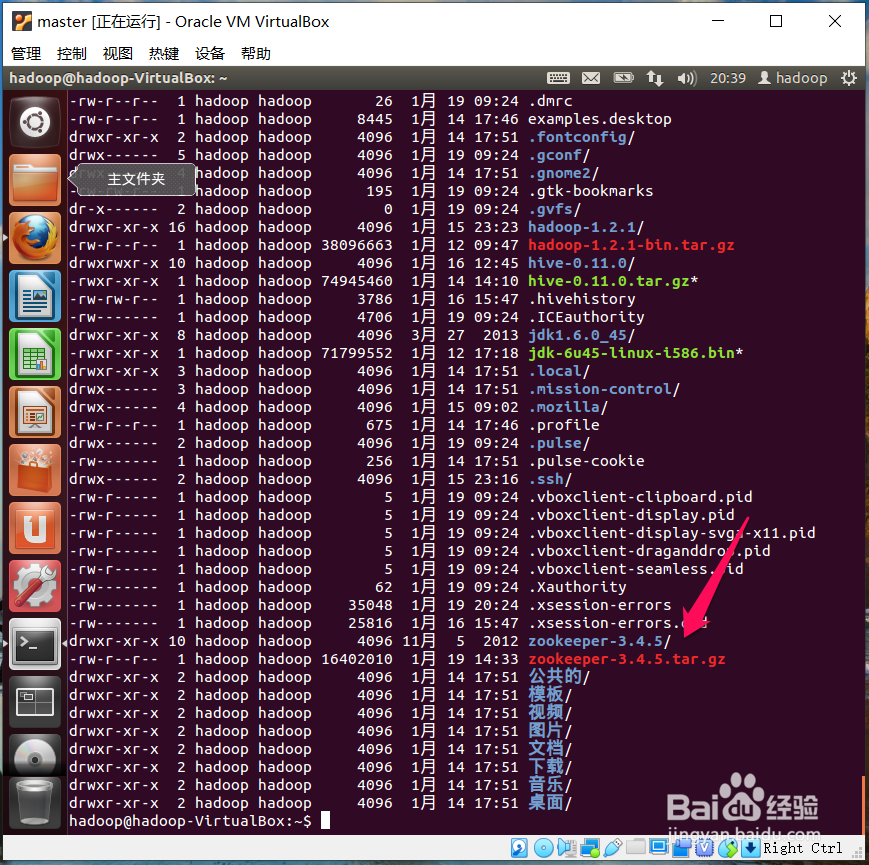
Task: Open the 控制 menu
Action: coord(72,54)
